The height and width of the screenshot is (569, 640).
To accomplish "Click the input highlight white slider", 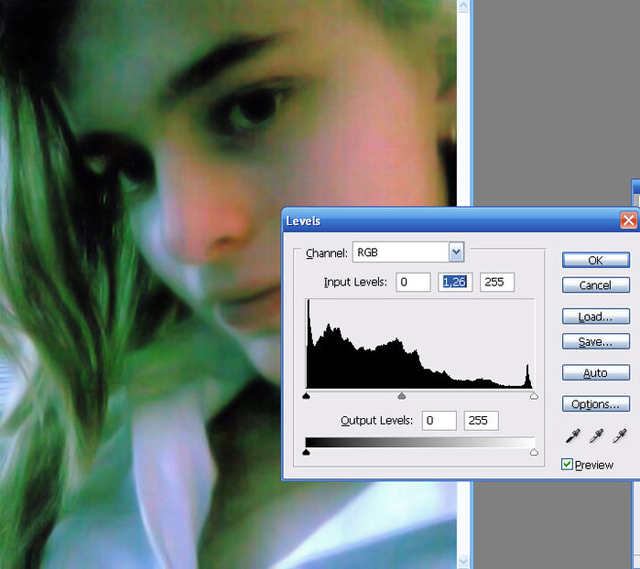I will 534,396.
